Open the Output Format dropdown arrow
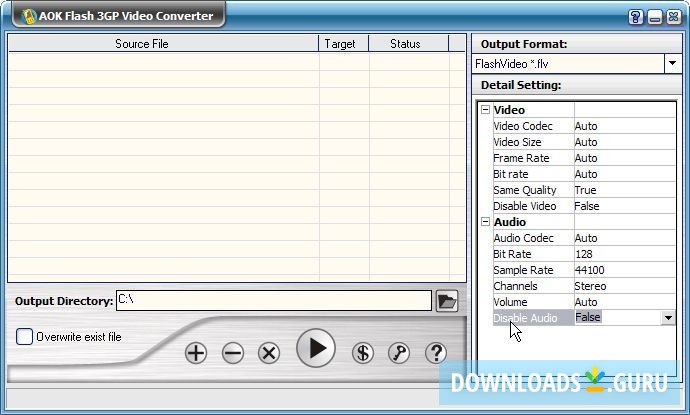Screen dimensions: 690x415 tap(672, 64)
